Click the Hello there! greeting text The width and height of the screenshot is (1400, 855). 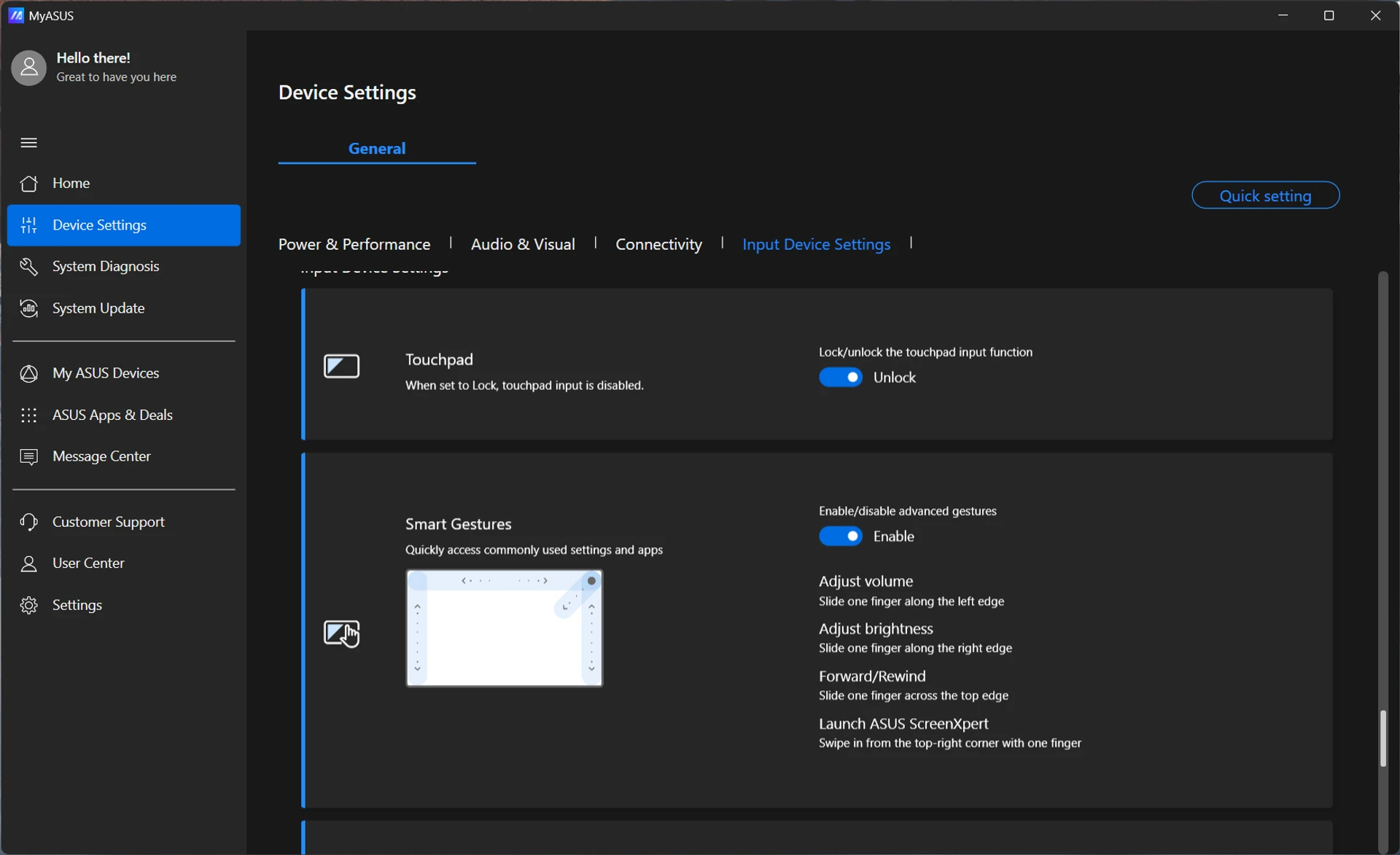tap(93, 58)
